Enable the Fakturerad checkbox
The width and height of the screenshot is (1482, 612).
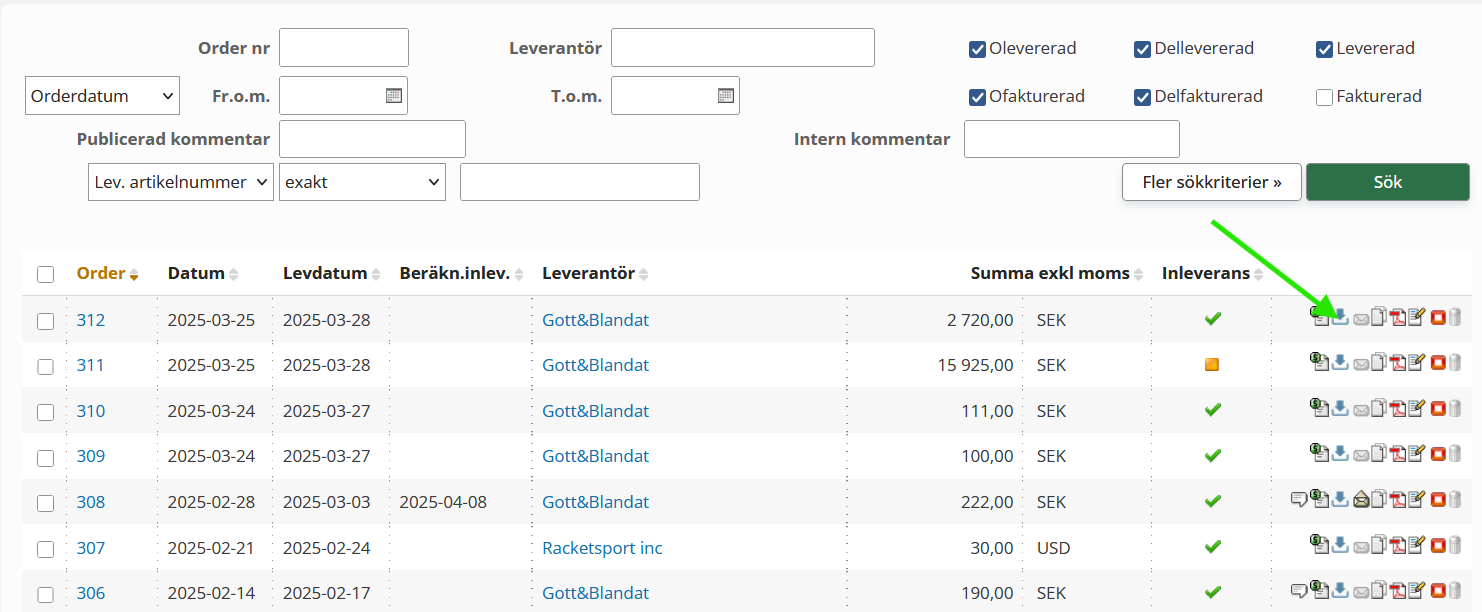click(x=1325, y=97)
